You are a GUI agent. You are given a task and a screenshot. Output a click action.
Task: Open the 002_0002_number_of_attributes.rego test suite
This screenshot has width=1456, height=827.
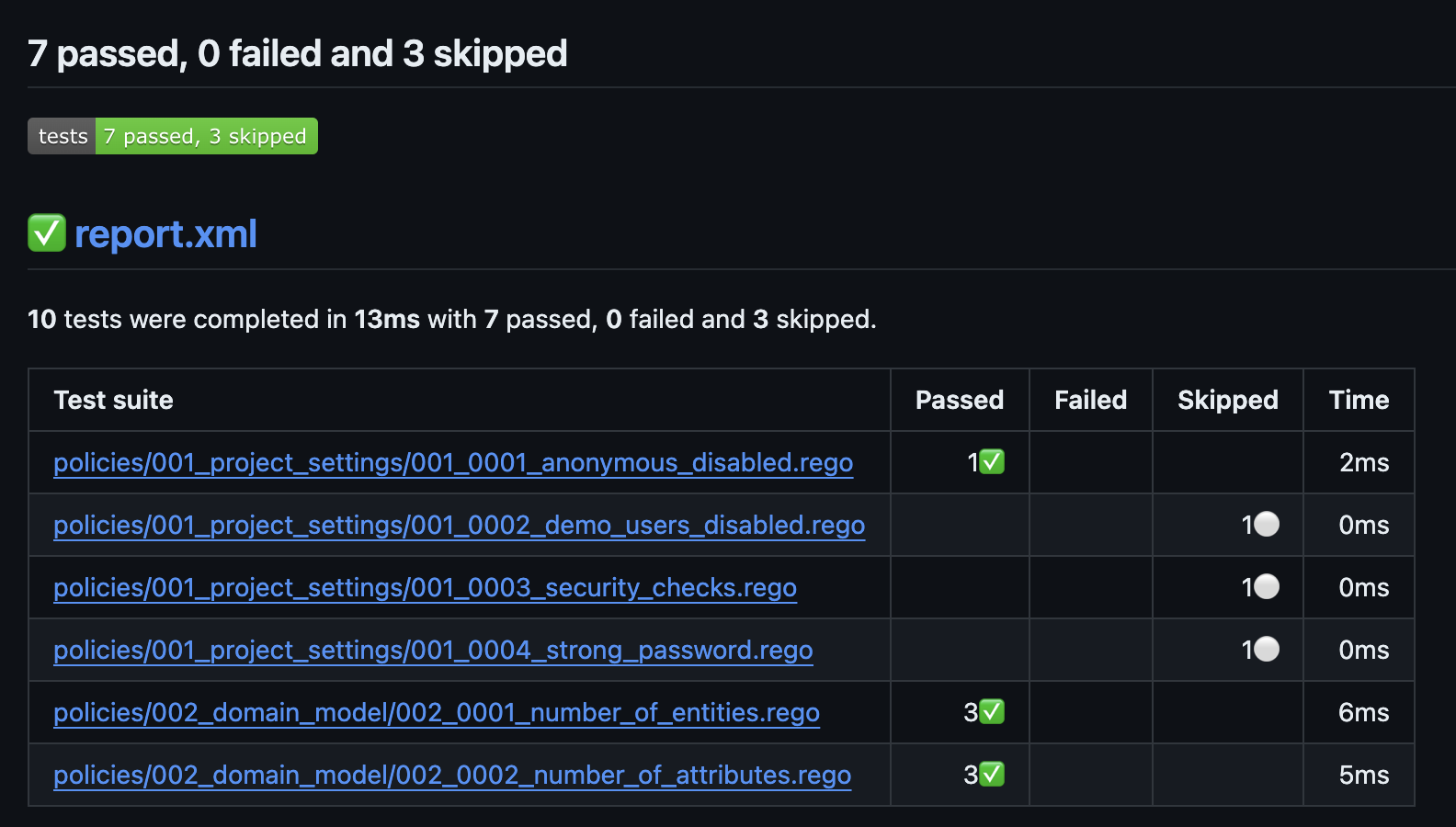tap(452, 775)
